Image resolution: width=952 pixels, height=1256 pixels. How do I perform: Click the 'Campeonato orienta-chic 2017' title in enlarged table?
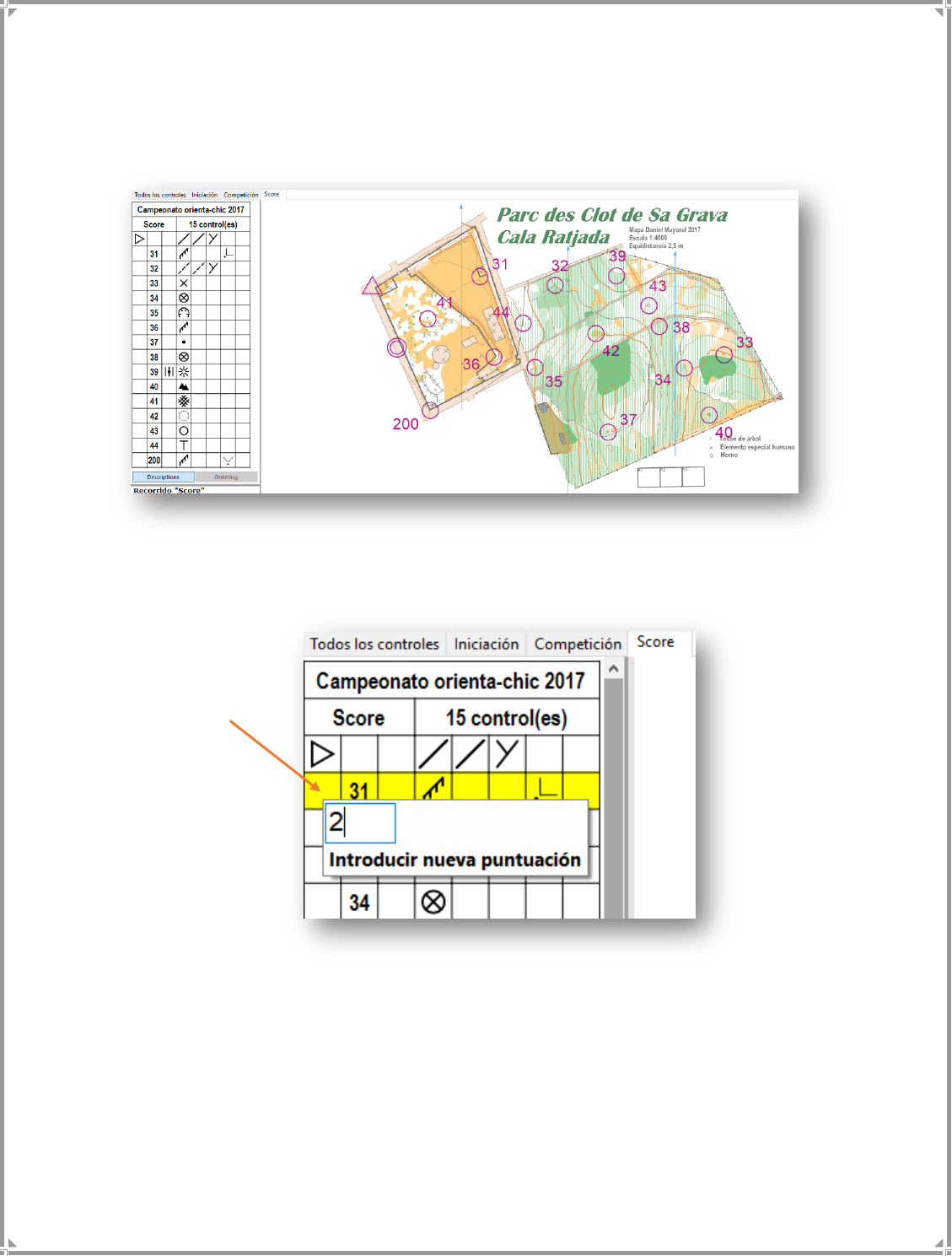(450, 681)
